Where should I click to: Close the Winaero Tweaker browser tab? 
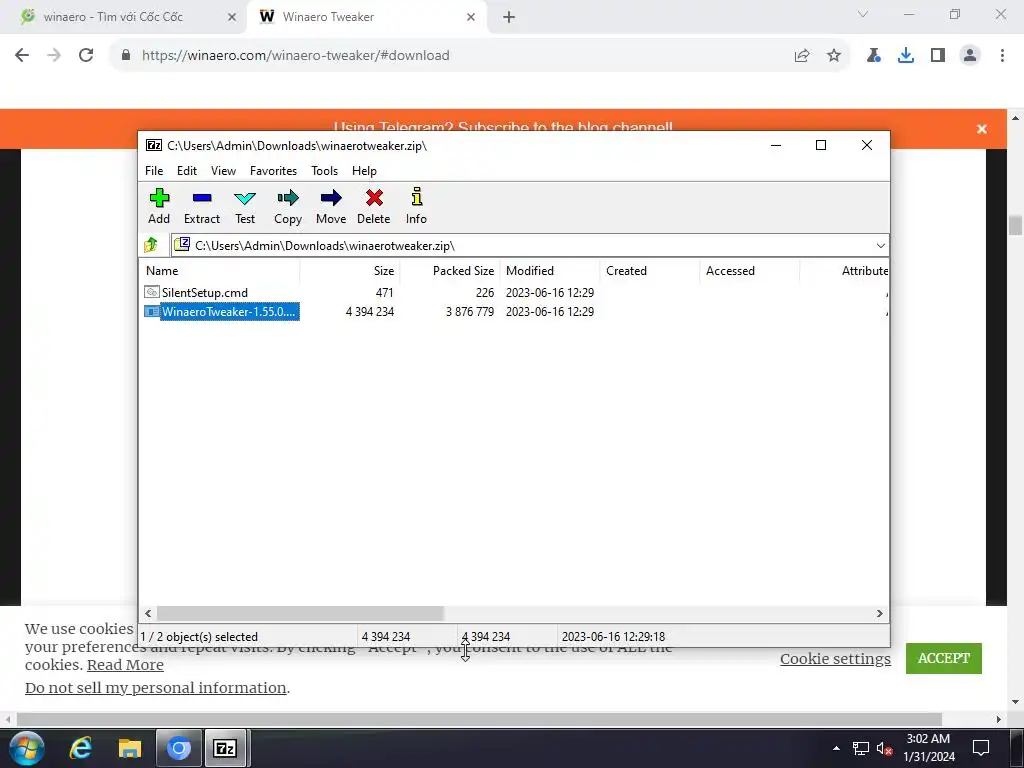471,18
